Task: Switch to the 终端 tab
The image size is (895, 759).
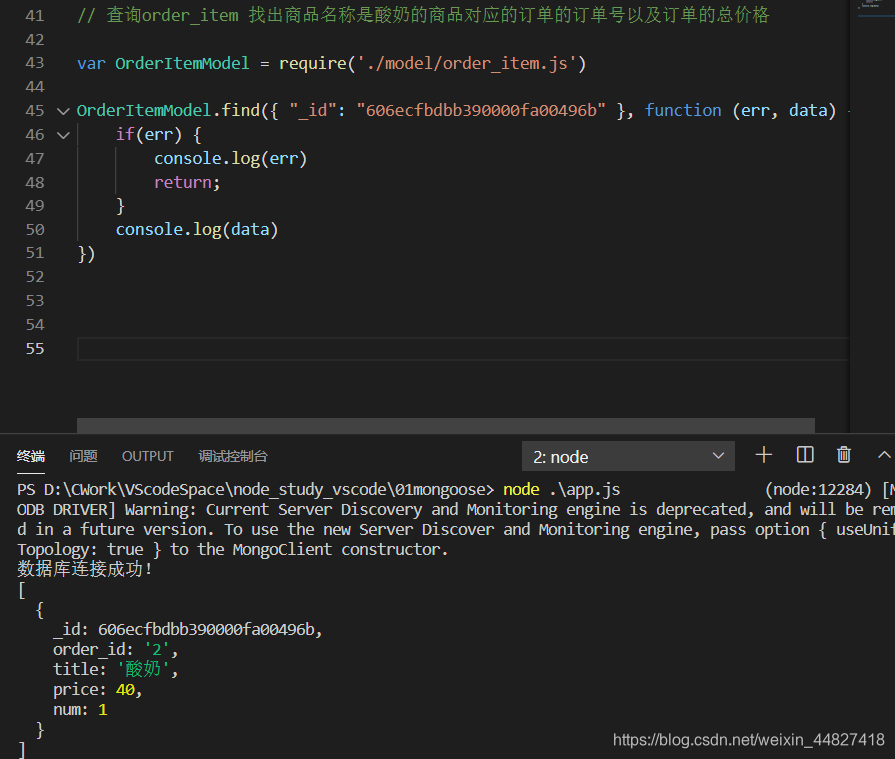Action: pos(31,456)
